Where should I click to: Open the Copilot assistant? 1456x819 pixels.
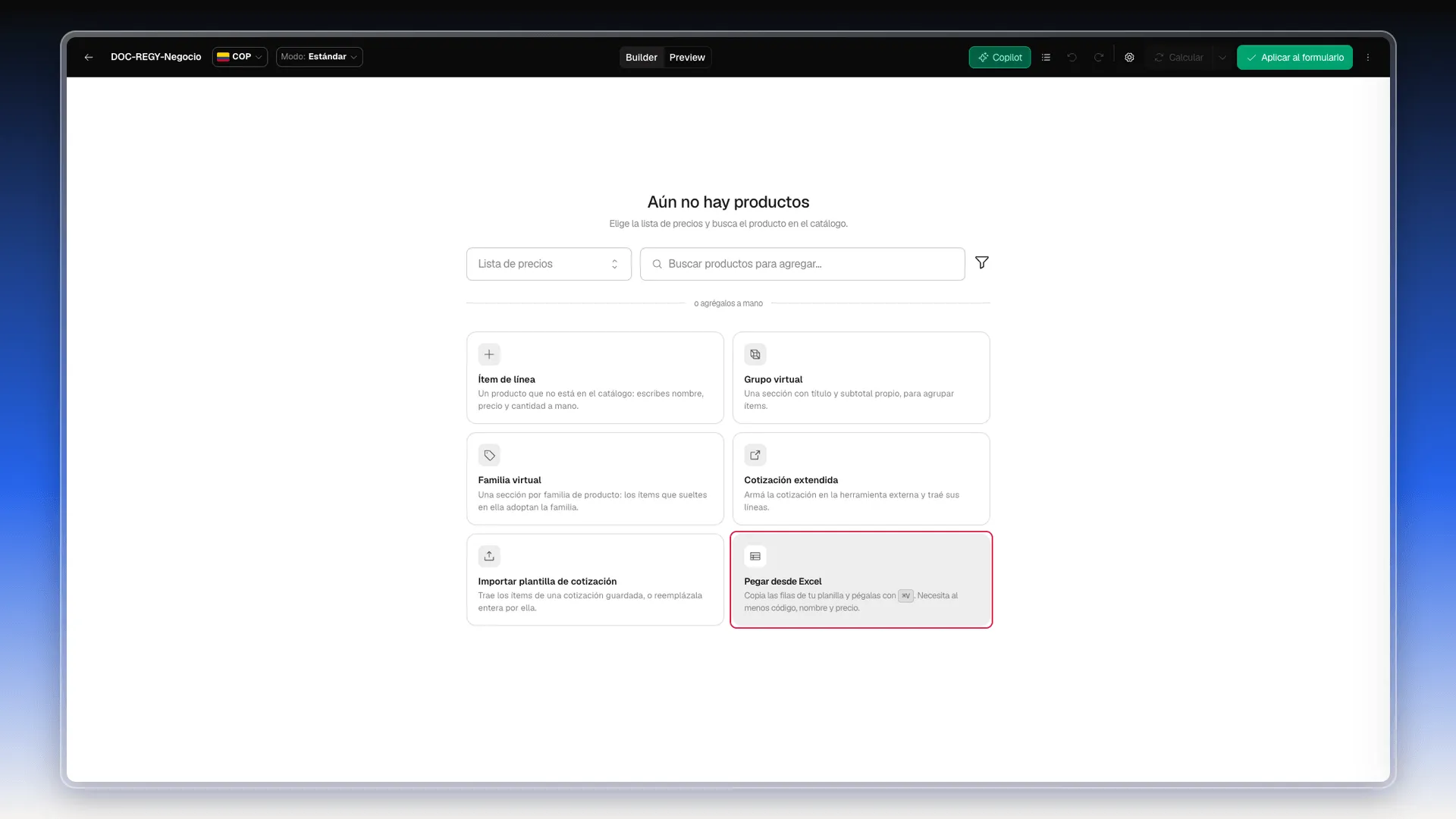[x=999, y=58]
